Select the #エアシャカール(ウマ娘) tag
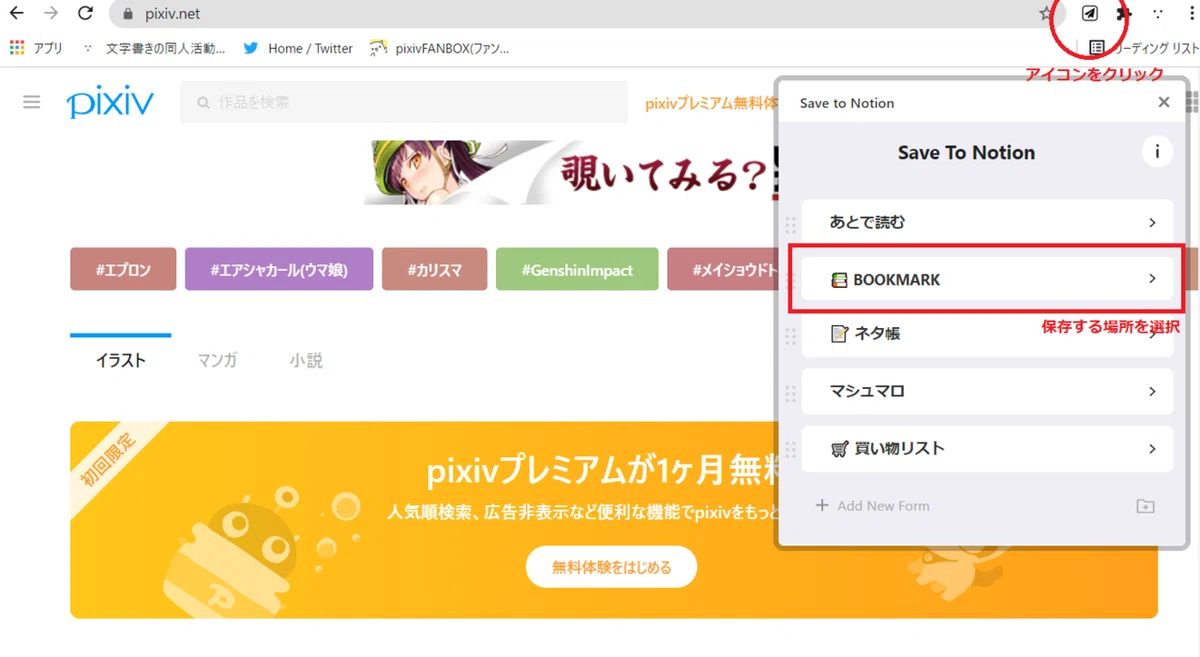This screenshot has height=657, width=1200. click(279, 269)
